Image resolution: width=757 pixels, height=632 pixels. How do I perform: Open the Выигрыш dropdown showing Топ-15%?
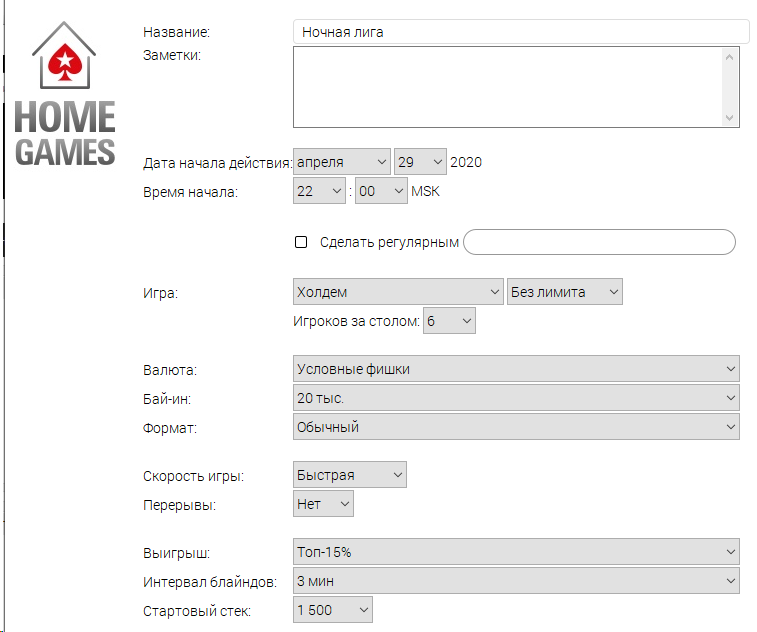click(516, 552)
